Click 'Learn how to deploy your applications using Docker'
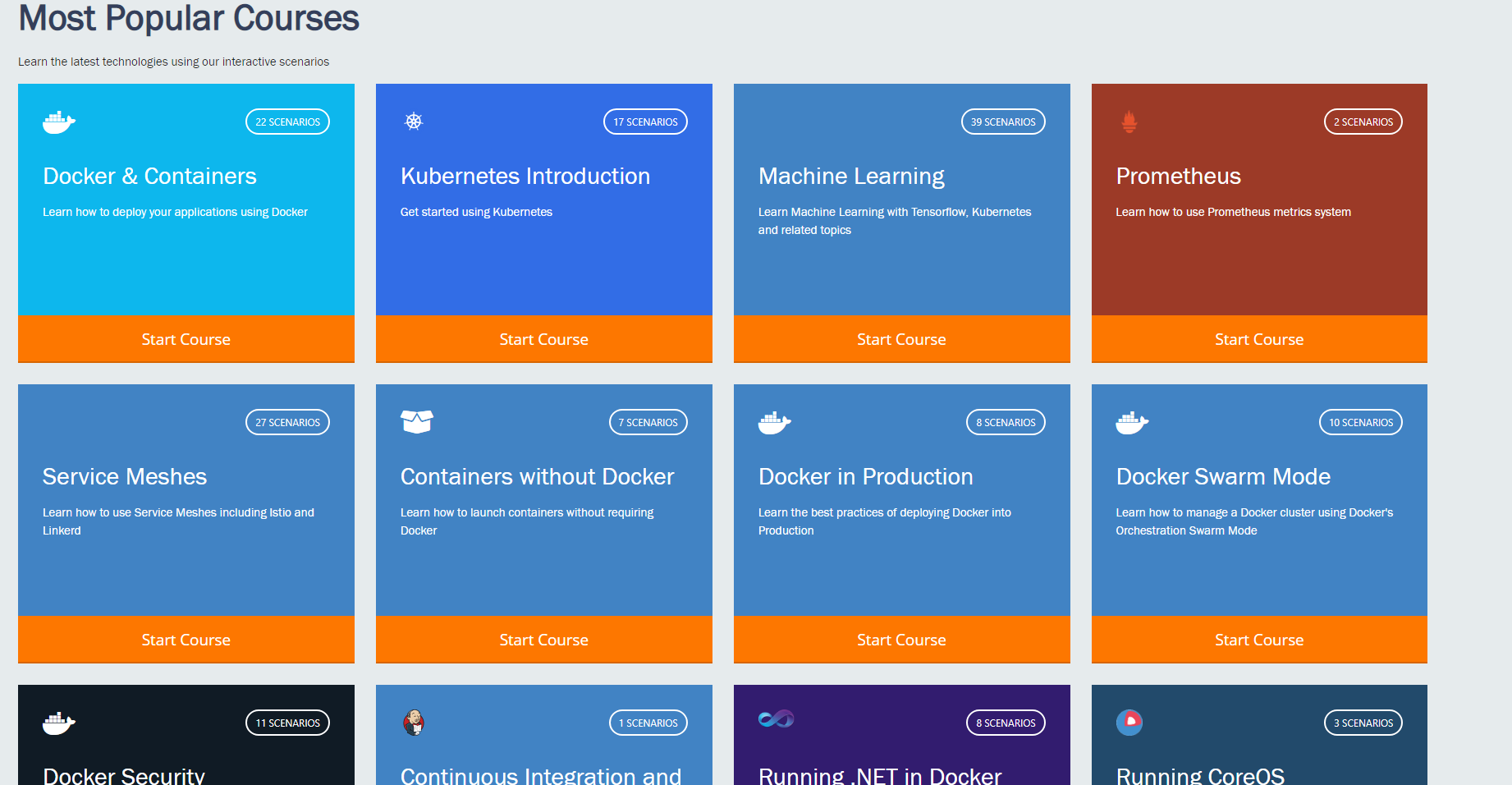 point(175,212)
